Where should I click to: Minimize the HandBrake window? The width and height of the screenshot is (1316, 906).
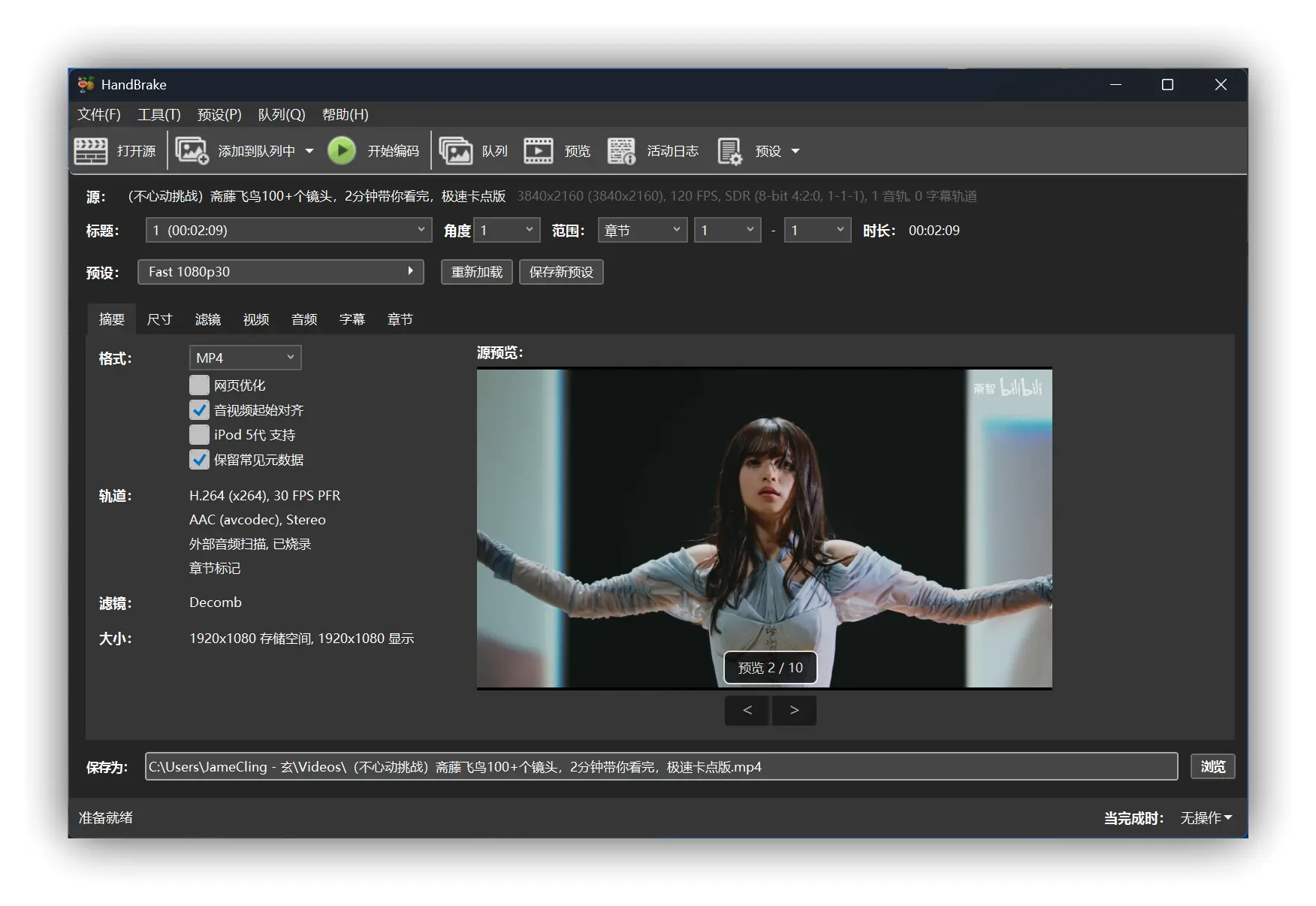[1116, 85]
